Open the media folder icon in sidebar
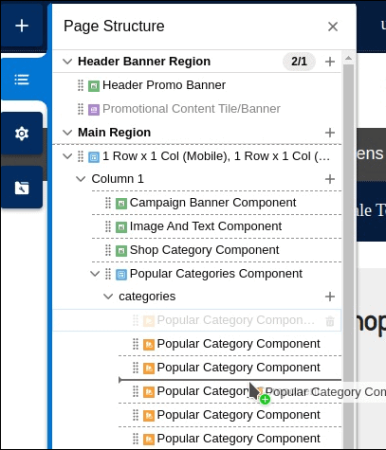 [22, 188]
